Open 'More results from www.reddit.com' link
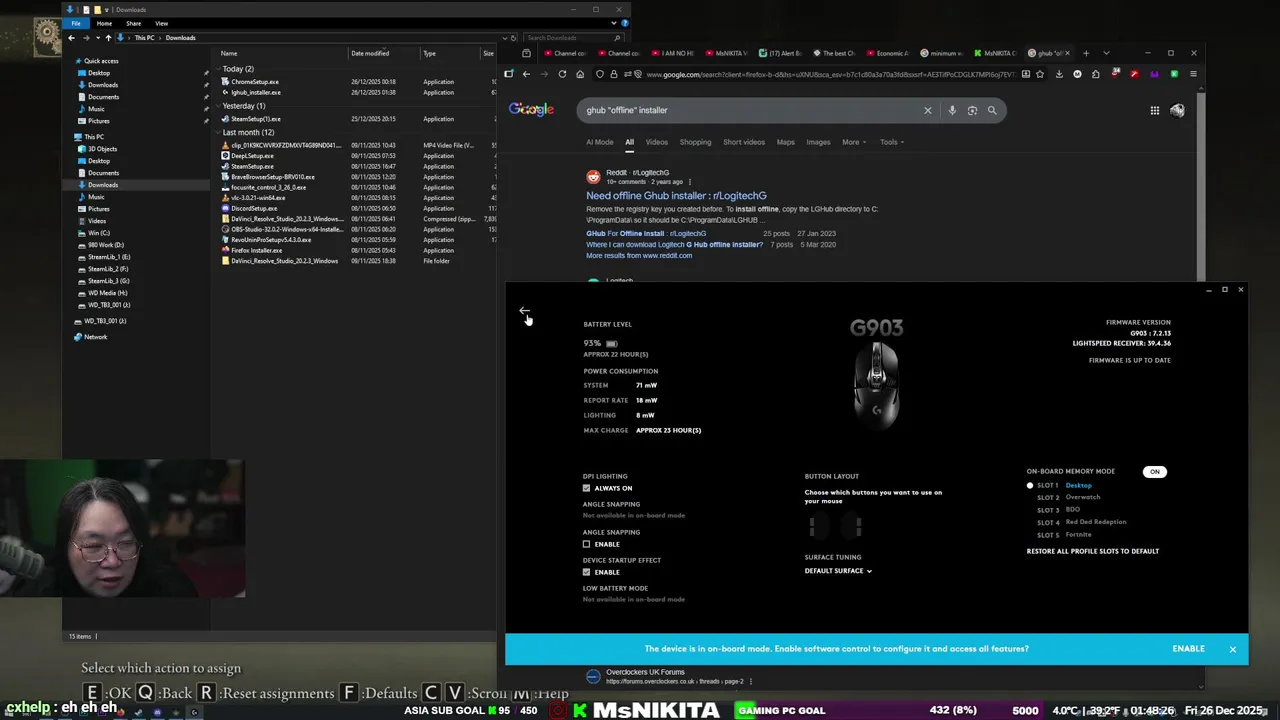Screen dimensions: 1280x720 (639, 256)
